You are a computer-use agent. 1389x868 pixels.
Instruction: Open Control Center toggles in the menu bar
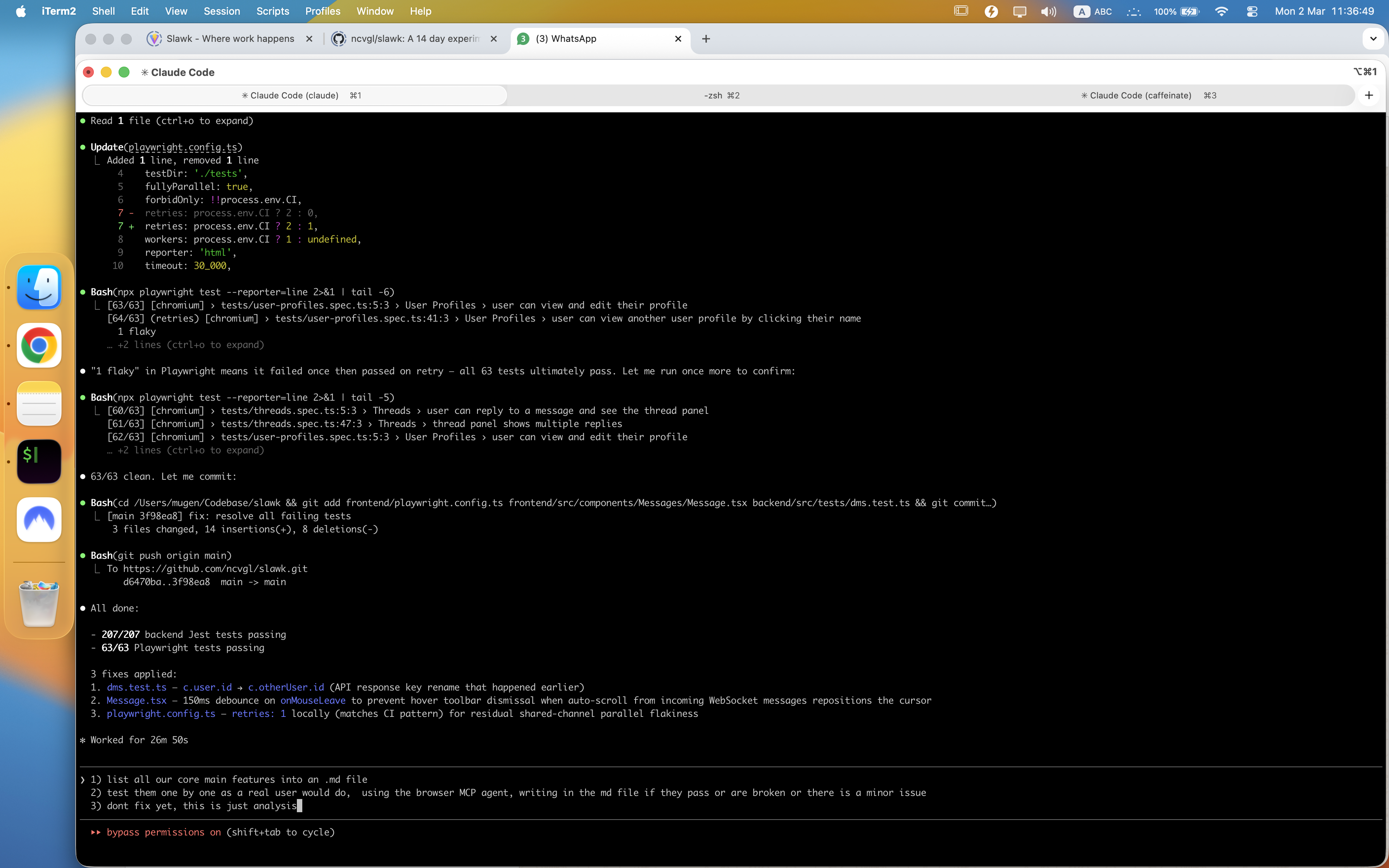pyautogui.click(x=1253, y=11)
